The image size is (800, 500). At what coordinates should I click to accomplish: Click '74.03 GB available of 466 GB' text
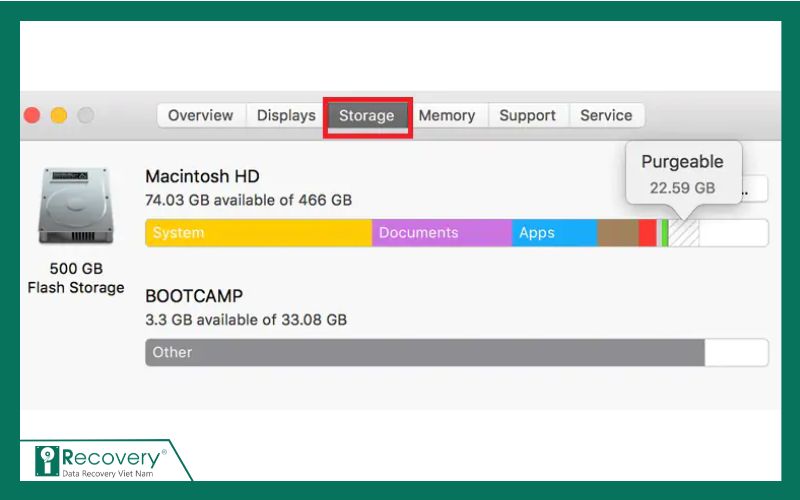248,200
